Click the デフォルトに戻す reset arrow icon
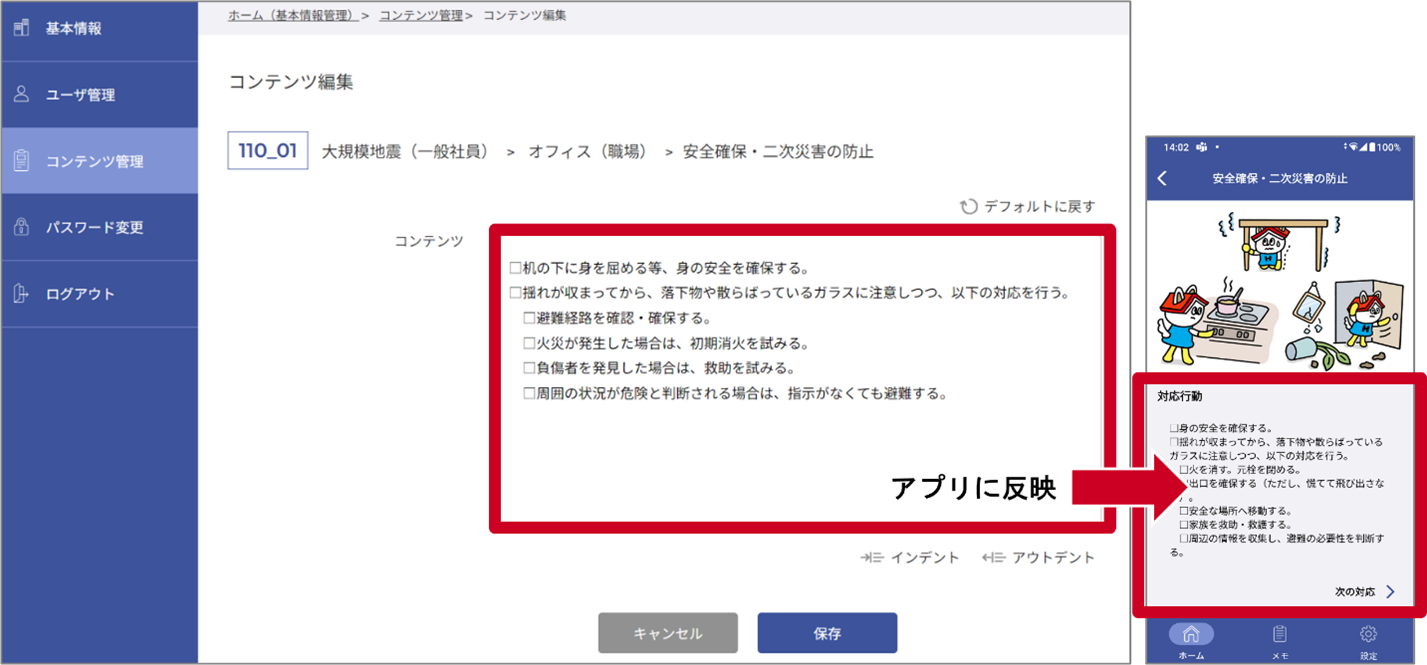1427x665 pixels. click(968, 207)
